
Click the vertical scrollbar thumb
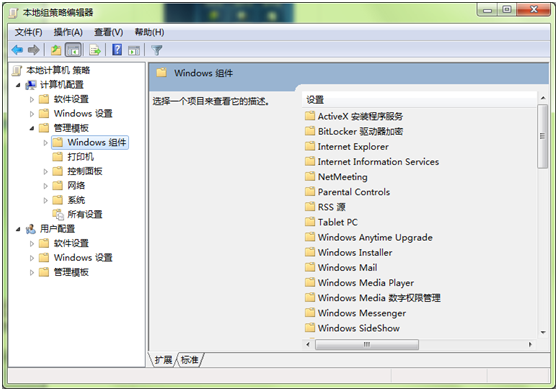coord(543,136)
